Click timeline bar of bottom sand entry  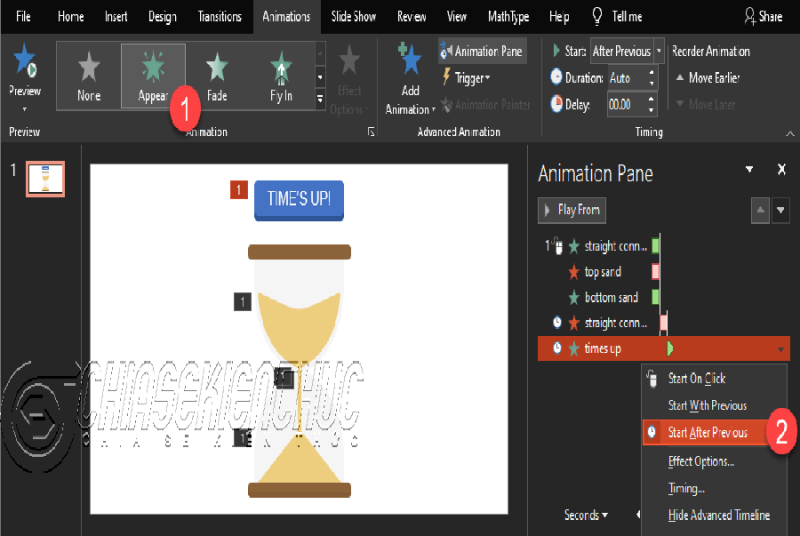coord(656,297)
